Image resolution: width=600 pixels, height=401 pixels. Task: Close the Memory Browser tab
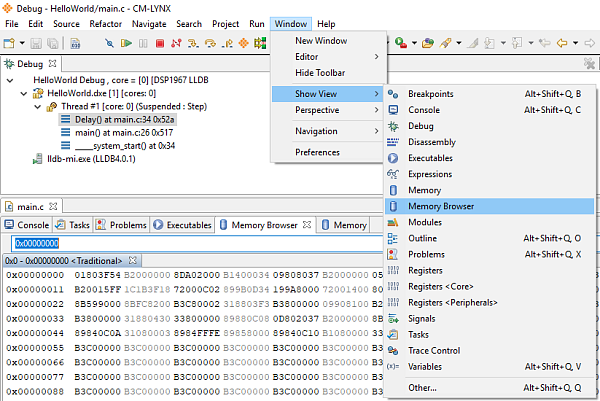tap(307, 225)
